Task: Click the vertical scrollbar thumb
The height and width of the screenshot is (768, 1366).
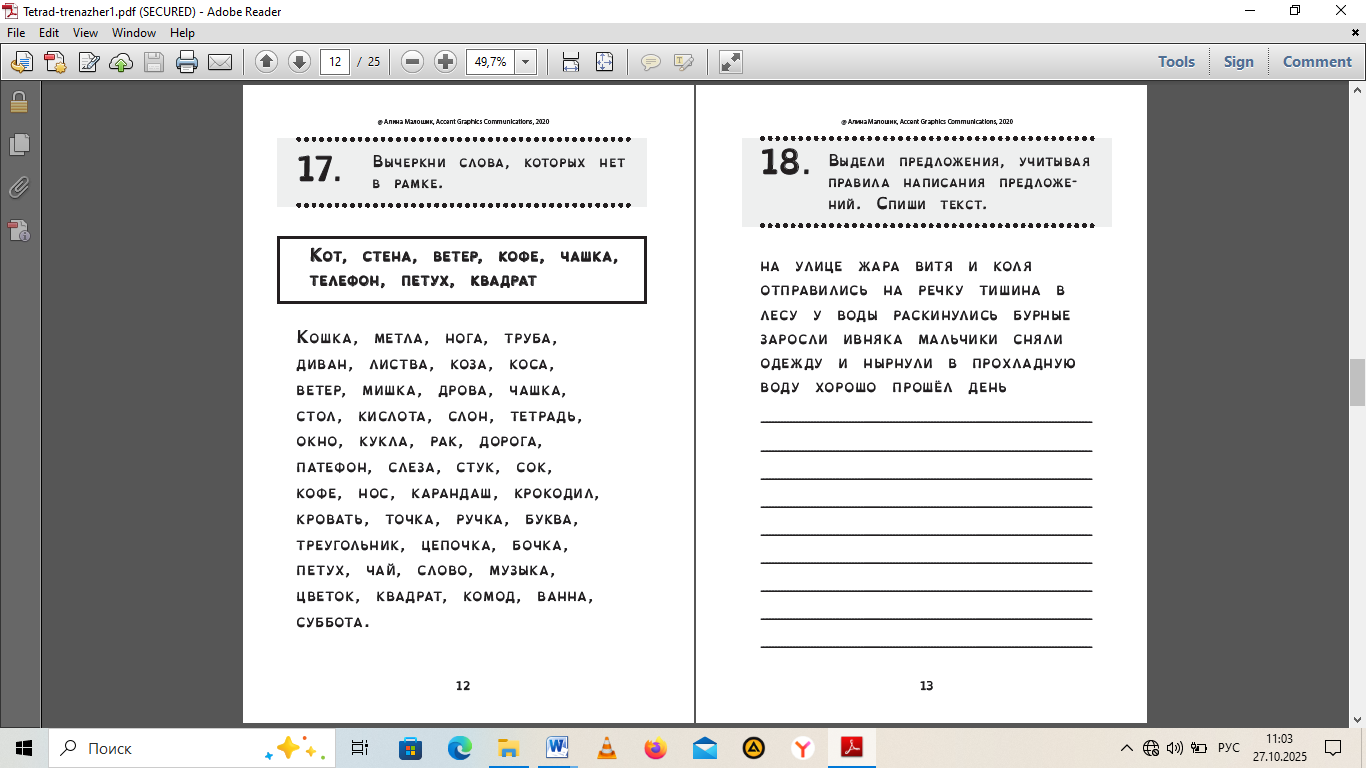Action: click(1357, 382)
